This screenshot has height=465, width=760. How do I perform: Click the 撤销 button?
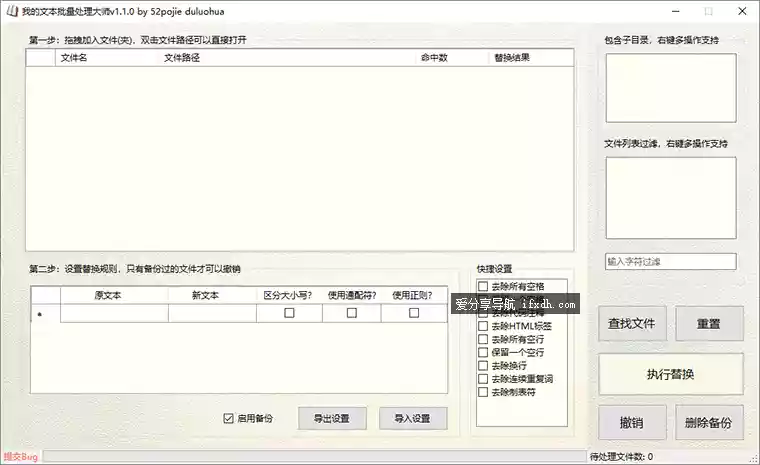coord(632,422)
